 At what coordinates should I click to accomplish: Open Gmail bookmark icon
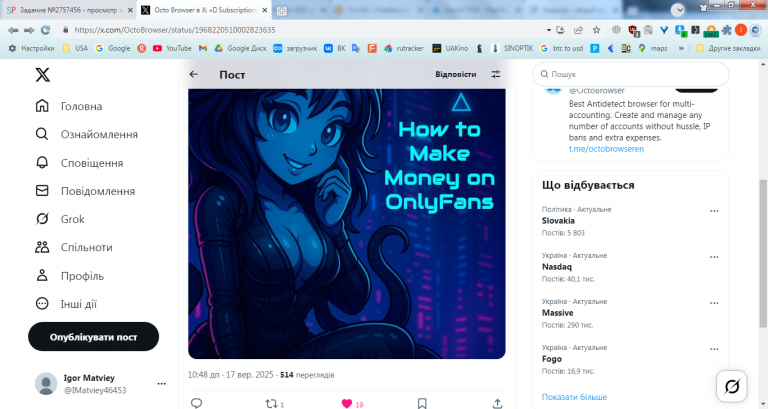tap(203, 48)
